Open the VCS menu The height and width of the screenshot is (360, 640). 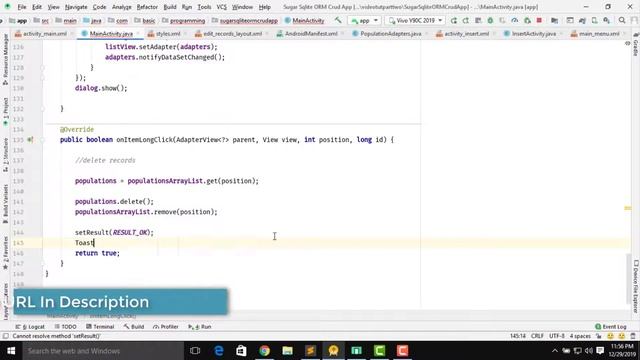coord(221,7)
